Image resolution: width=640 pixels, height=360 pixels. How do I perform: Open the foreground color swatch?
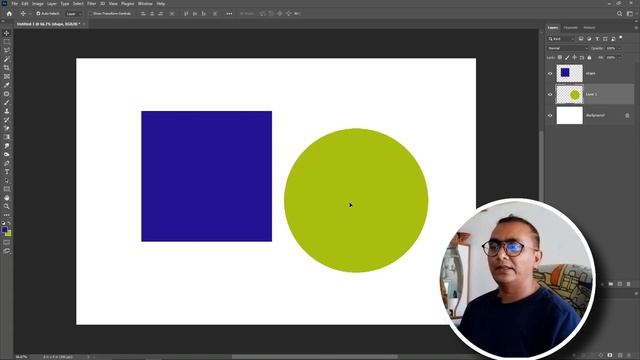coord(4,230)
